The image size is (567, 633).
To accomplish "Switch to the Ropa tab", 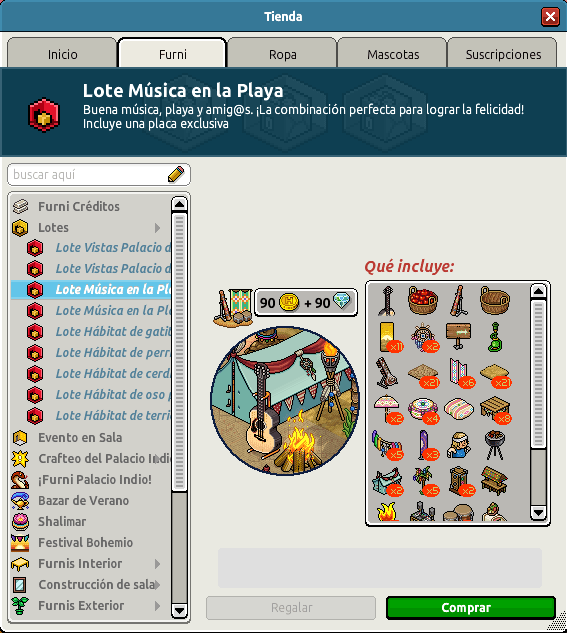I will [x=282, y=54].
